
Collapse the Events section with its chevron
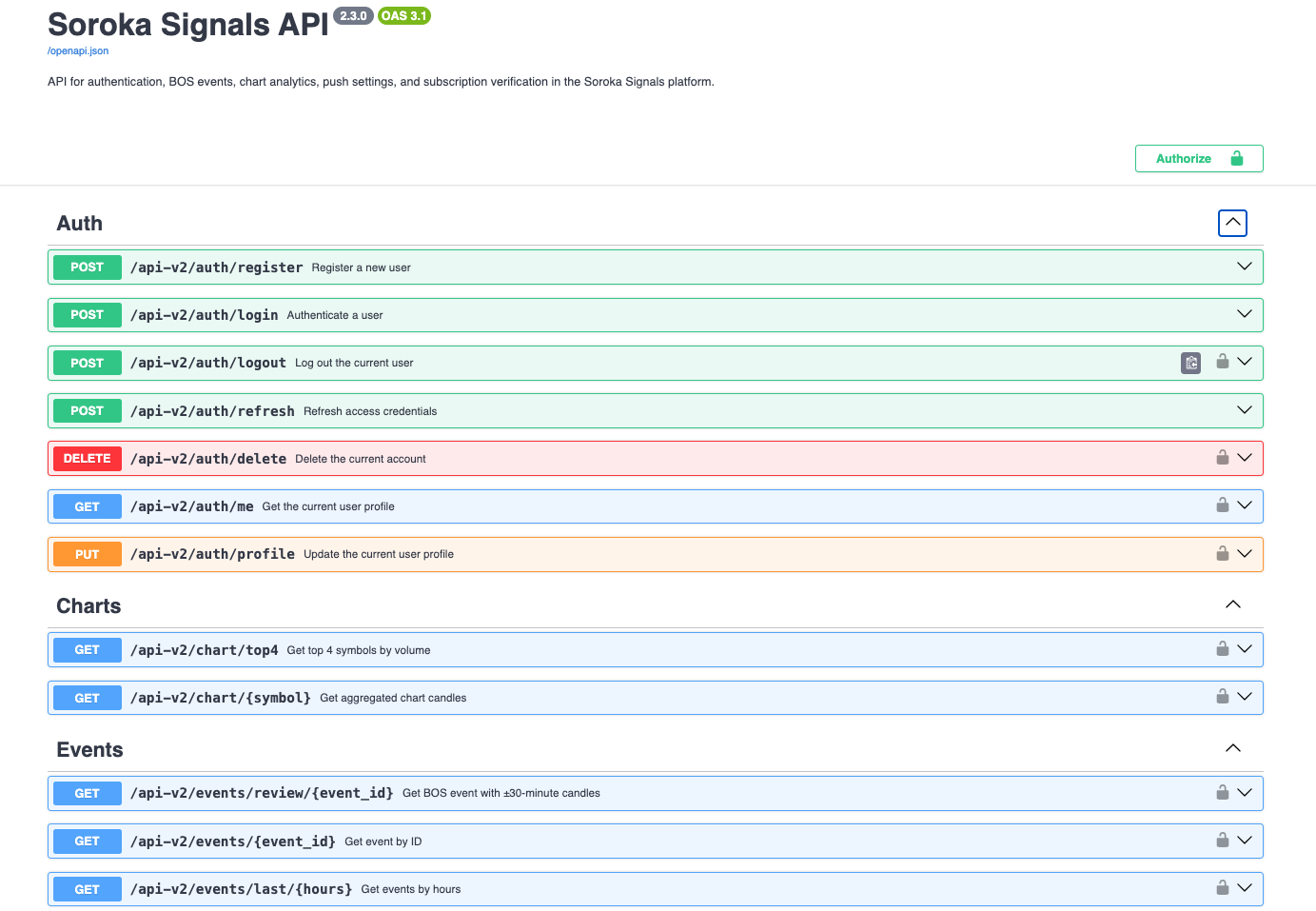pos(1232,748)
